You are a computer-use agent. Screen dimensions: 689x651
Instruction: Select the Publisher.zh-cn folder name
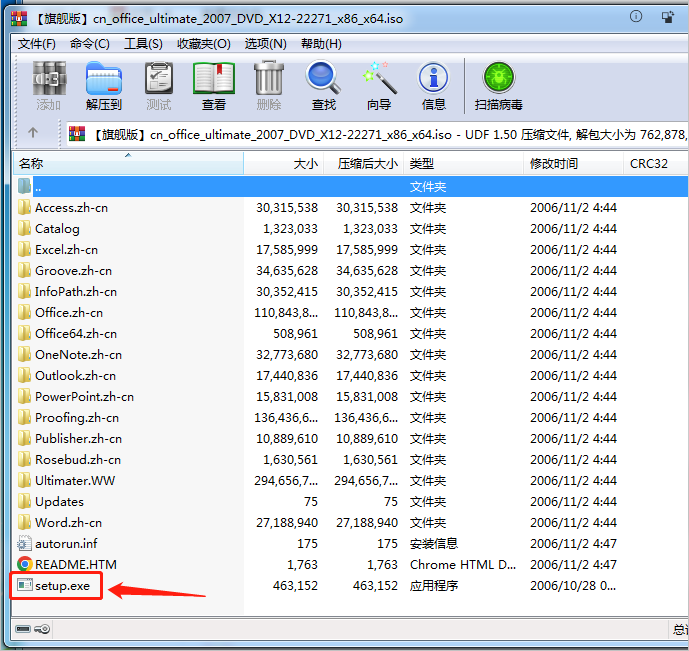click(x=79, y=438)
